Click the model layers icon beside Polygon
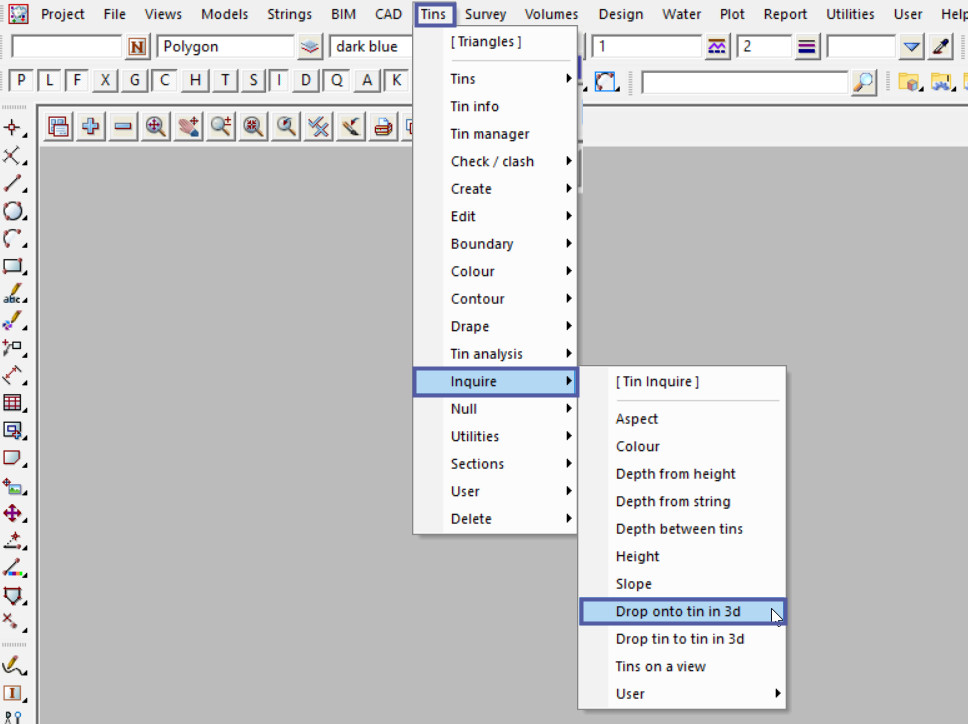The width and height of the screenshot is (968, 724). pos(310,47)
